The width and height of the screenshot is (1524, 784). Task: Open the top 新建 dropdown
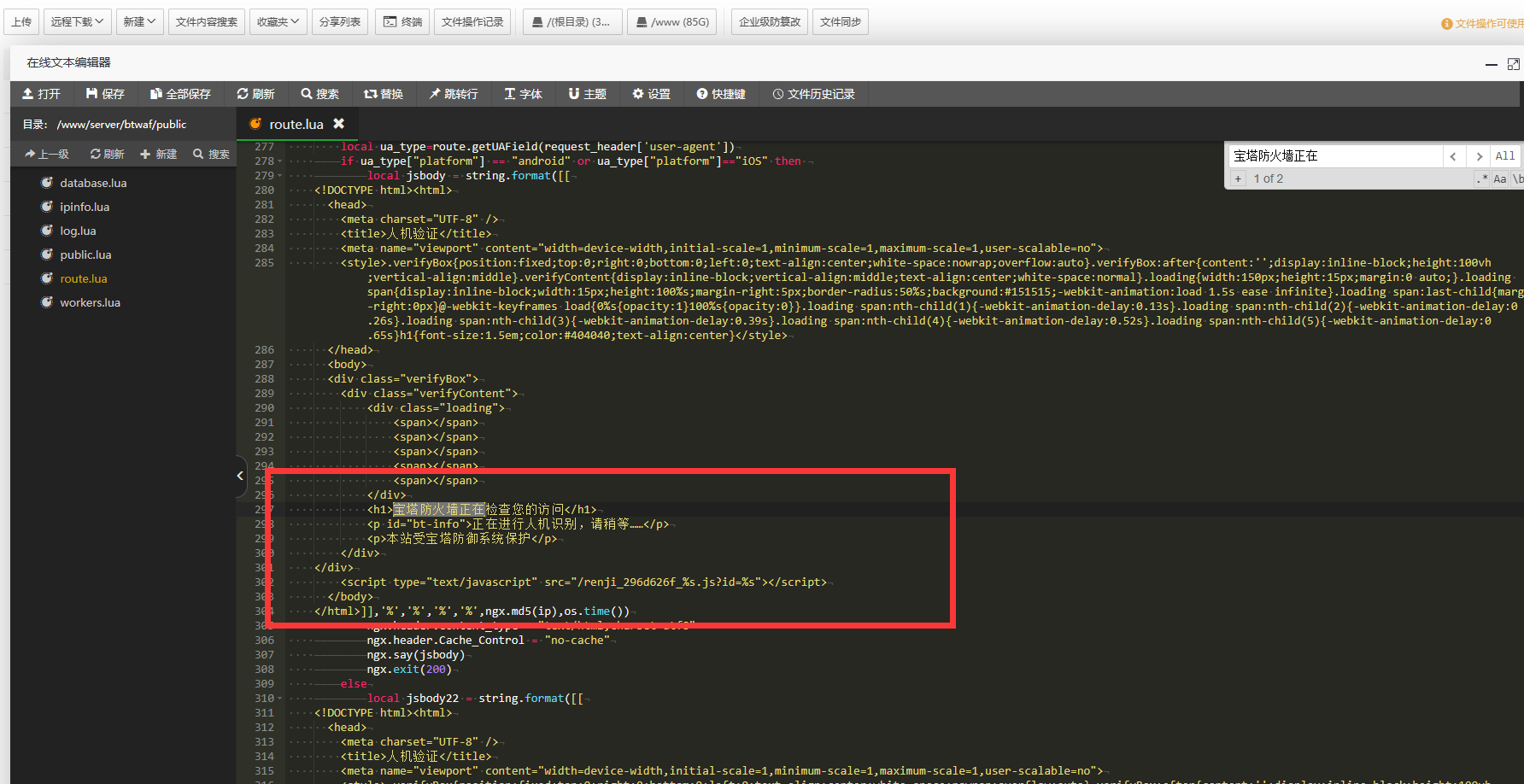click(139, 21)
